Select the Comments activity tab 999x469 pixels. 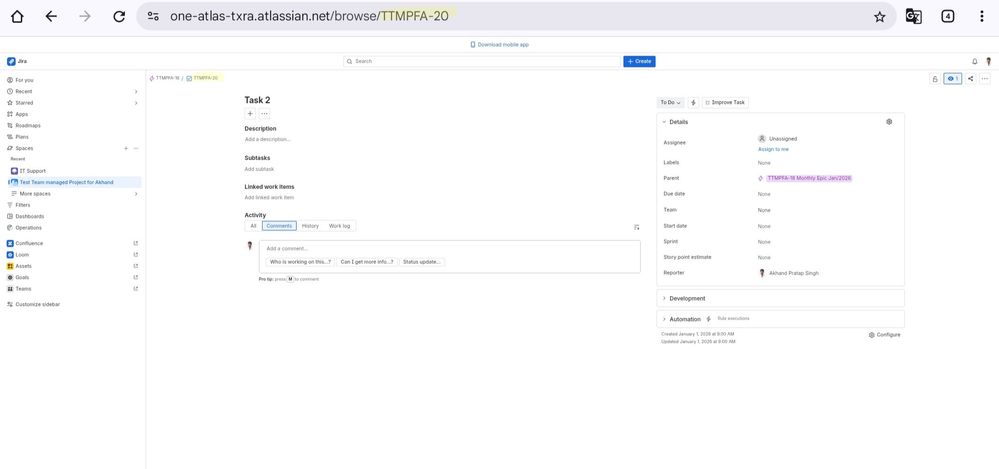[279, 226]
